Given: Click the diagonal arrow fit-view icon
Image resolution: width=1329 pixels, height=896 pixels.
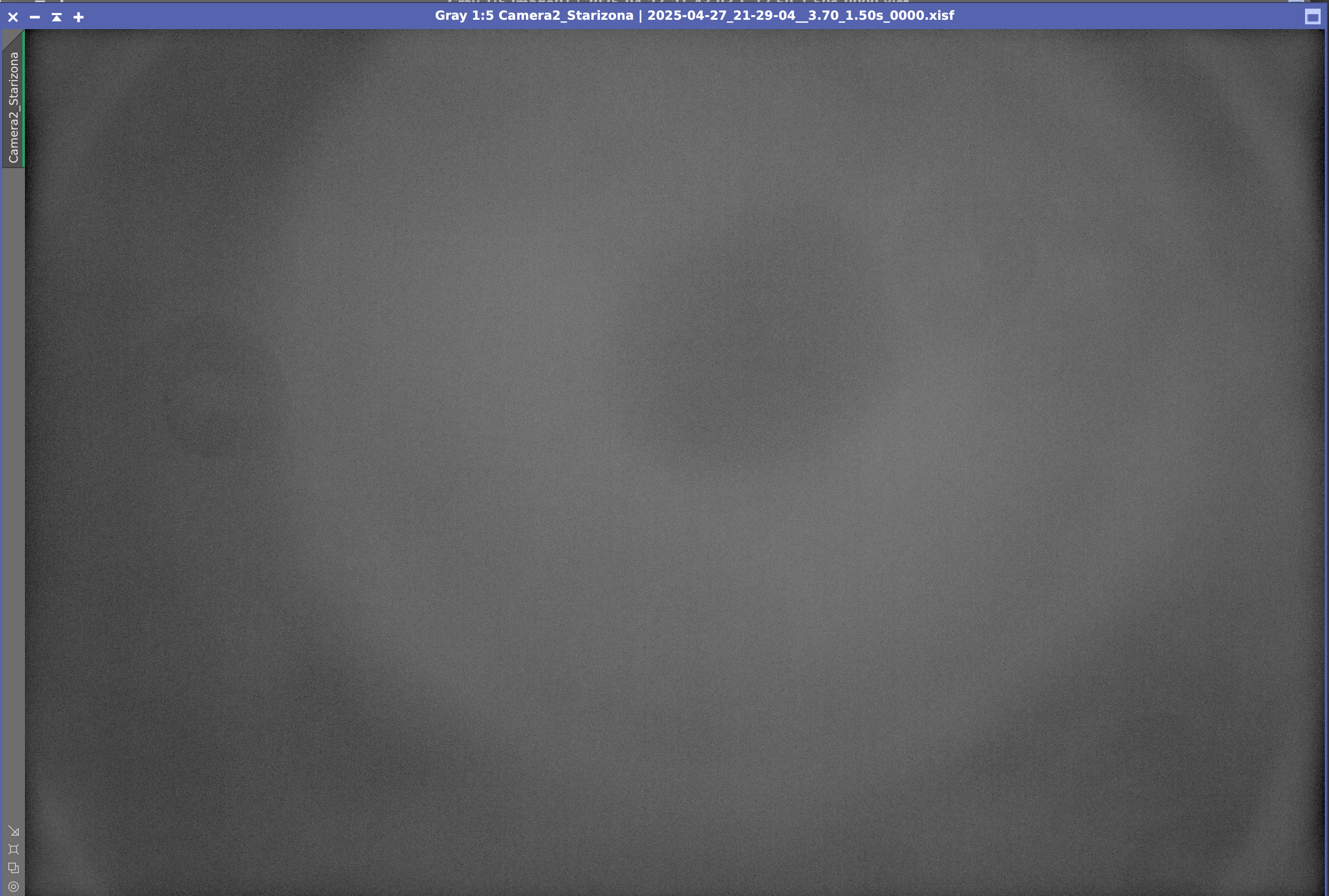Looking at the screenshot, I should [14, 831].
